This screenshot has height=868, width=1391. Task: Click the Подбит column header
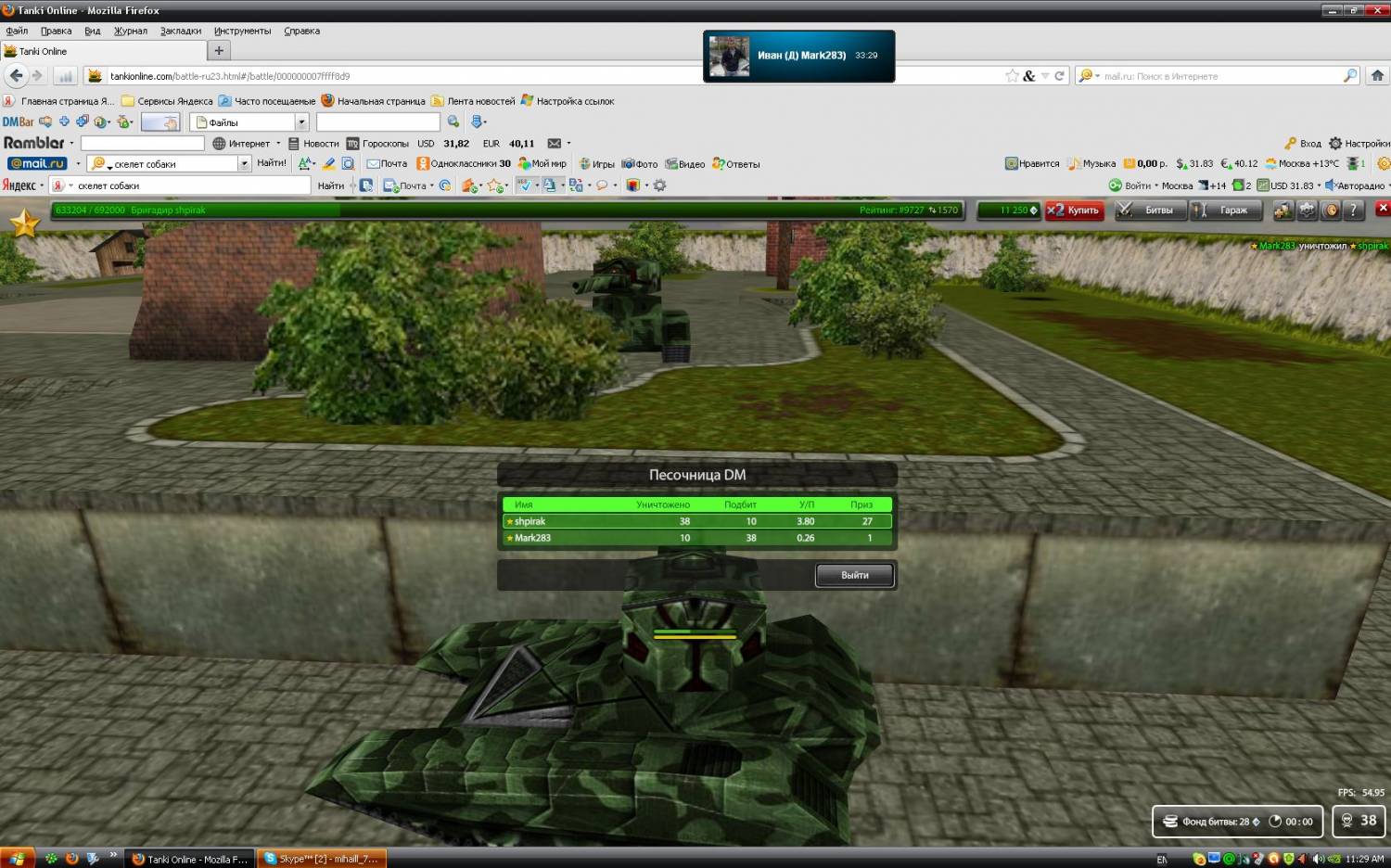pos(740,504)
